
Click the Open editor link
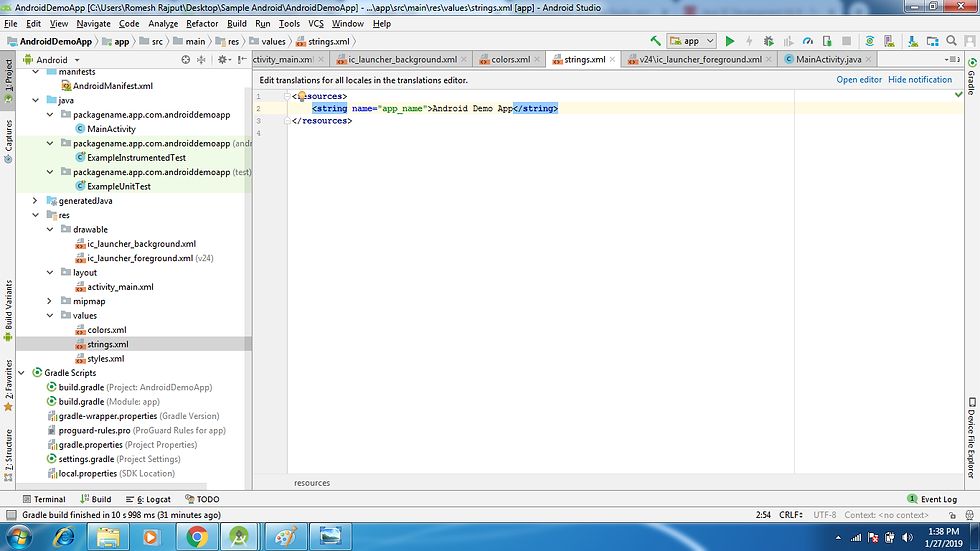[859, 80]
